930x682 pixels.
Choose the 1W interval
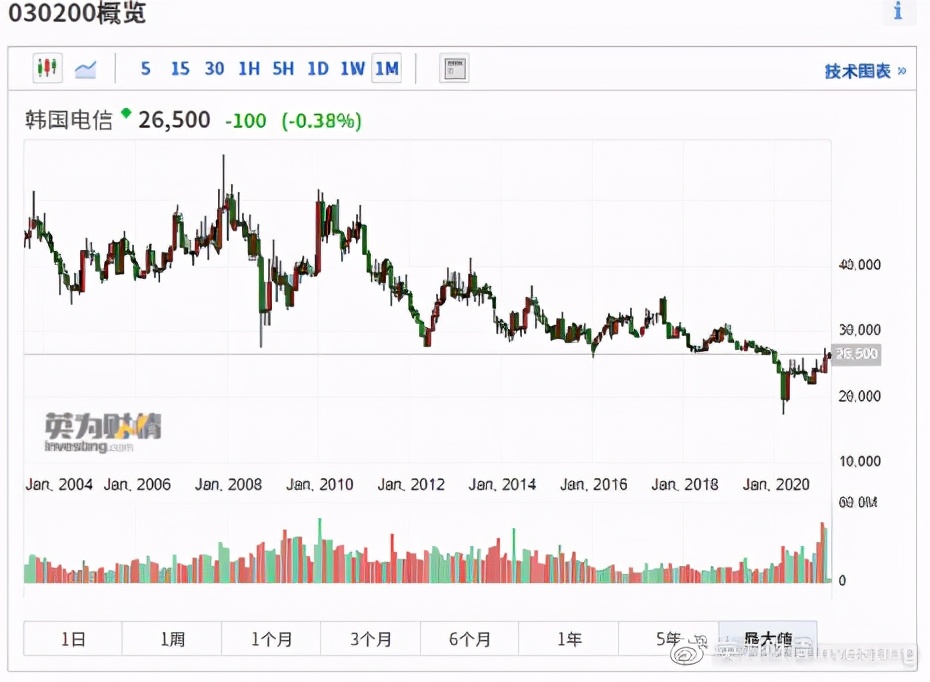pyautogui.click(x=352, y=69)
